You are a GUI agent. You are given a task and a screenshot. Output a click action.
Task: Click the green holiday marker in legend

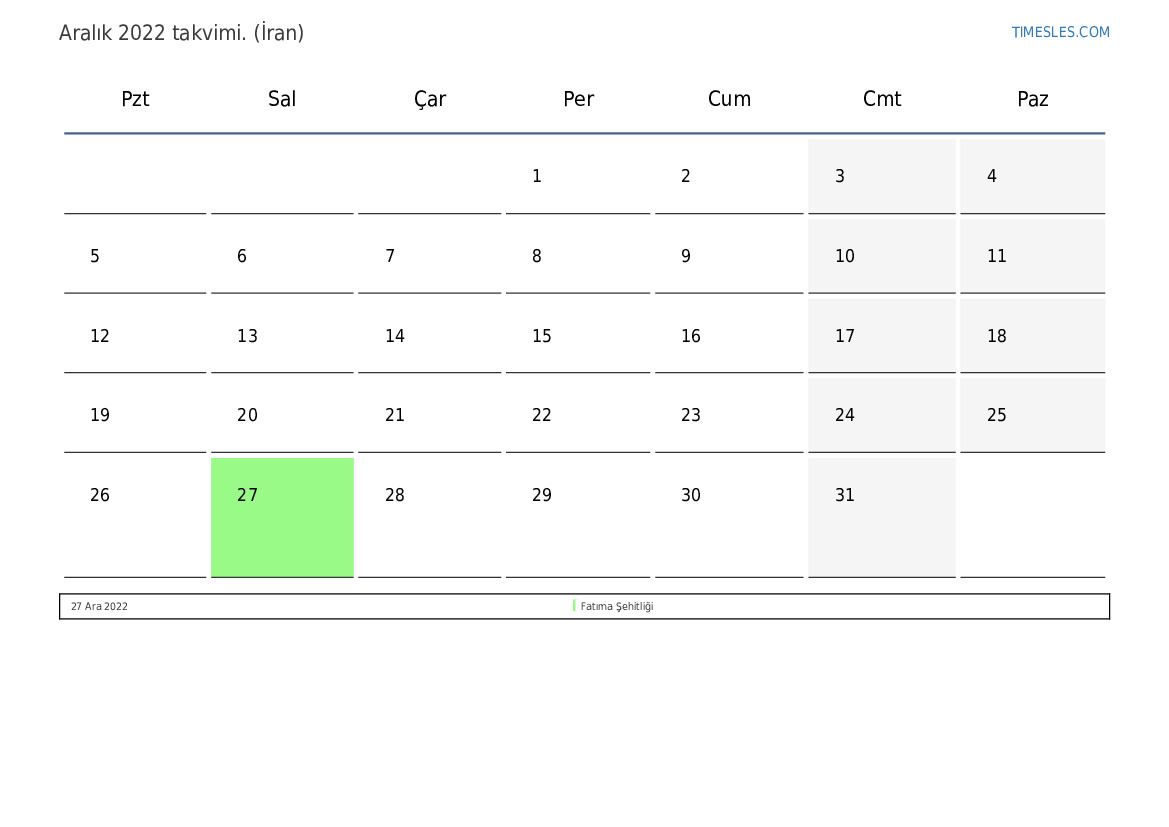(574, 606)
